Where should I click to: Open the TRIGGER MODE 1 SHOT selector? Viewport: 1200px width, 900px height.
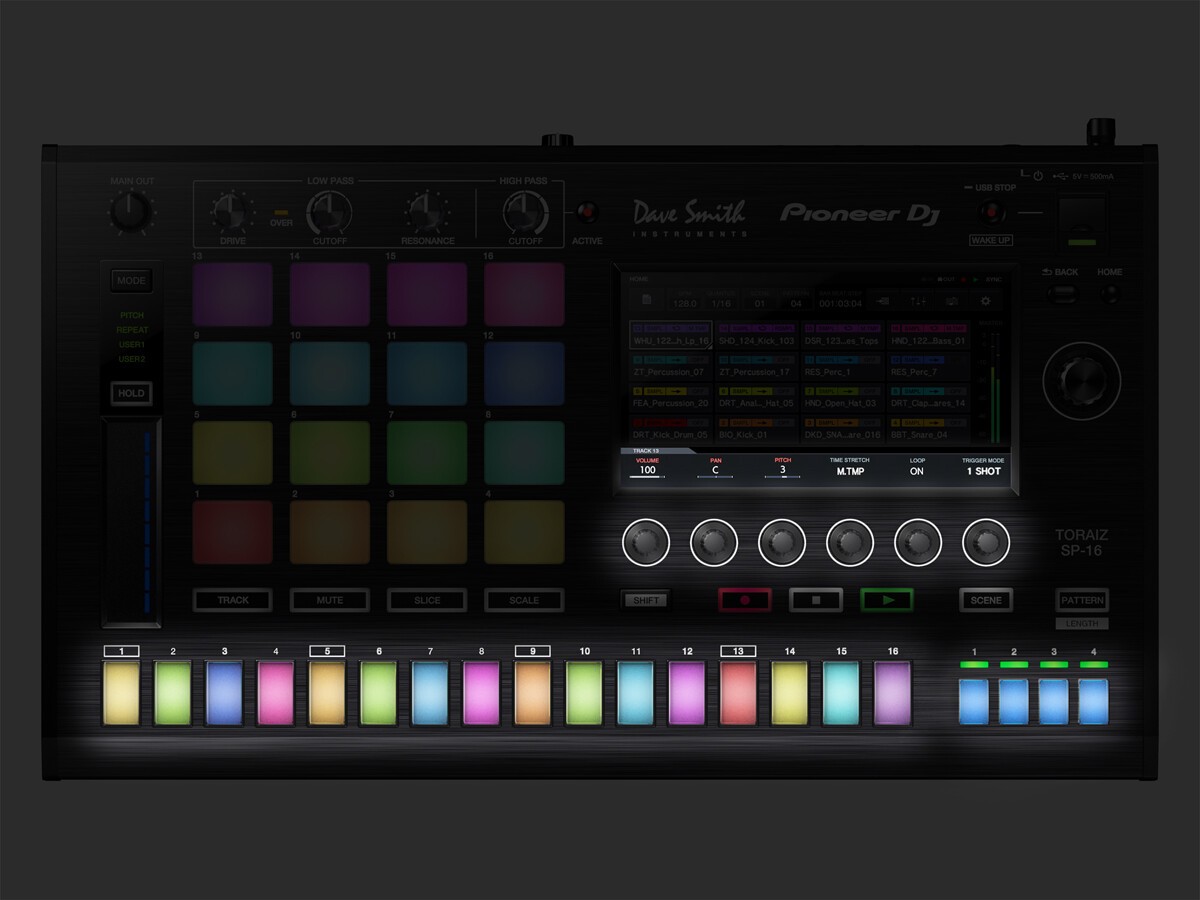(x=983, y=470)
